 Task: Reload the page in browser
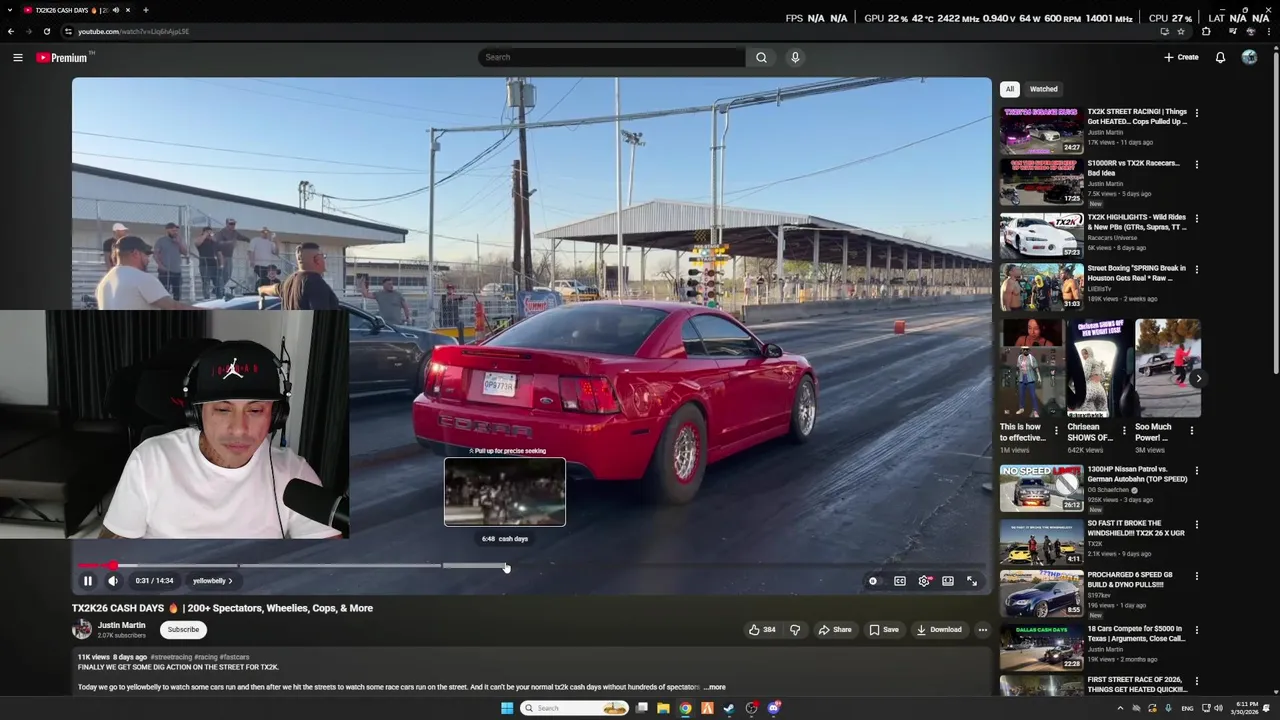tap(46, 31)
